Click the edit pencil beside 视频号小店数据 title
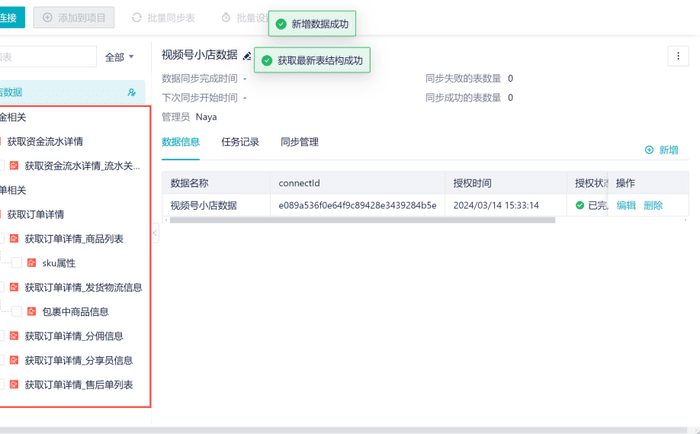 pos(247,56)
